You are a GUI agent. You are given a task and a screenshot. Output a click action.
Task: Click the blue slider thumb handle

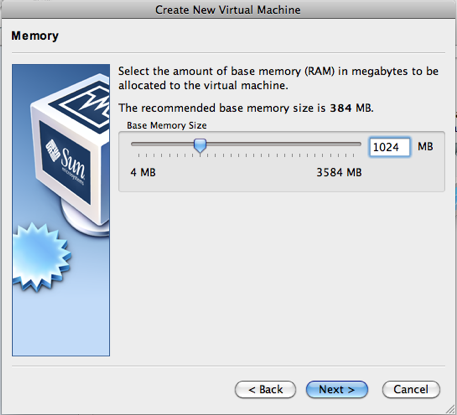click(200, 146)
